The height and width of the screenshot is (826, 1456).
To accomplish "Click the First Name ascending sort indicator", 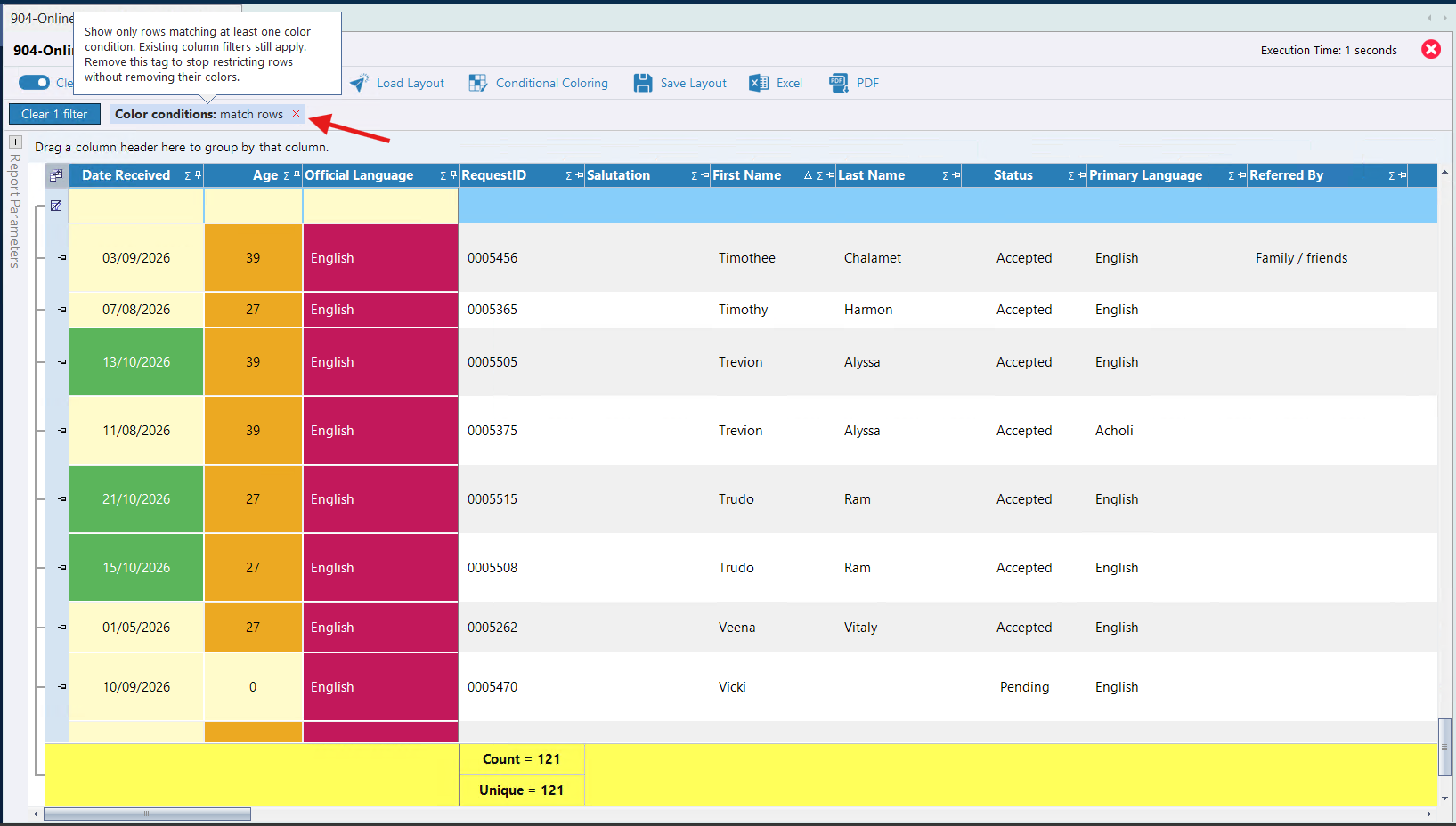I will tap(808, 175).
